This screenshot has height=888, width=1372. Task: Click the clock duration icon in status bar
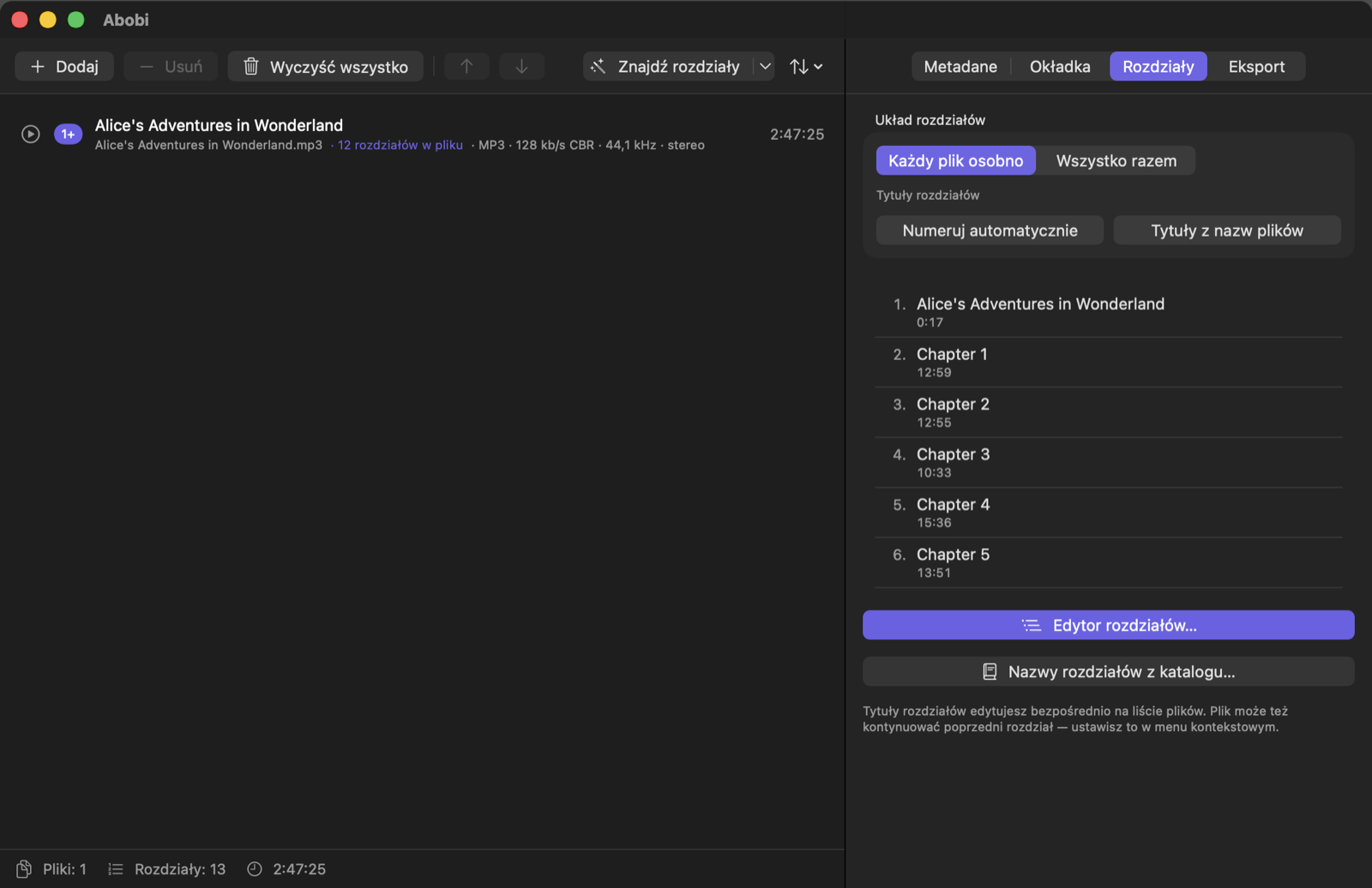pos(255,869)
